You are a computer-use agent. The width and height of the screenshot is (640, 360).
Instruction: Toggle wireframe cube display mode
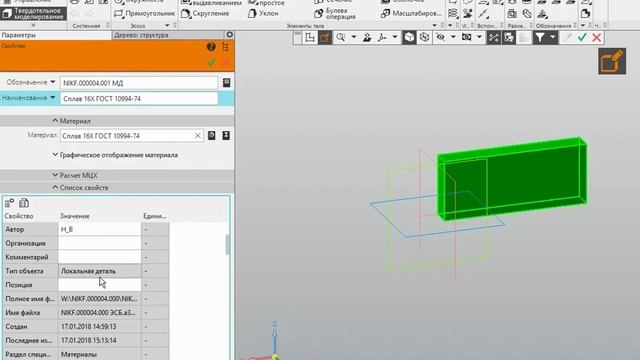point(424,38)
